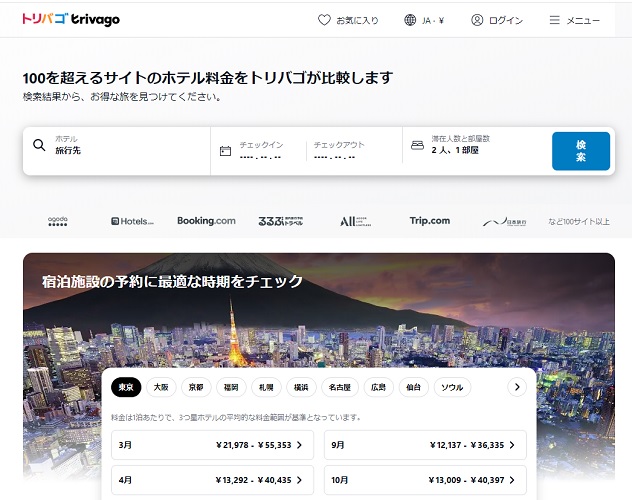The image size is (632, 500).
Task: Click the bed icon for guests and rooms
Action: coord(418,145)
